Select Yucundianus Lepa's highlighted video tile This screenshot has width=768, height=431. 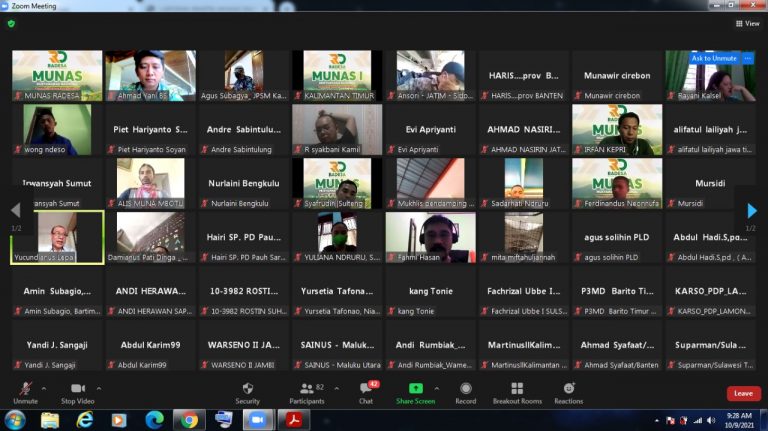click(57, 236)
